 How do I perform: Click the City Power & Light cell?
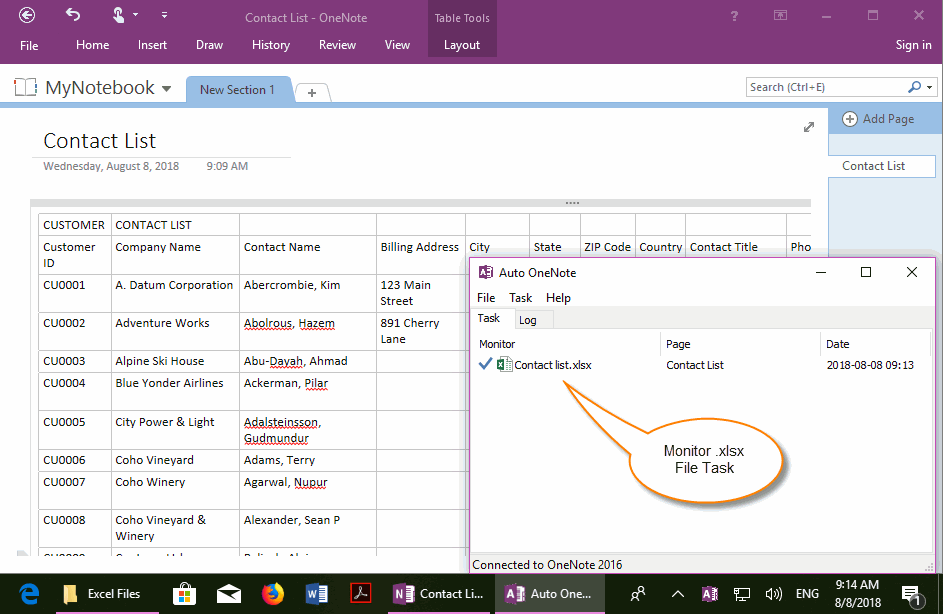click(x=175, y=430)
